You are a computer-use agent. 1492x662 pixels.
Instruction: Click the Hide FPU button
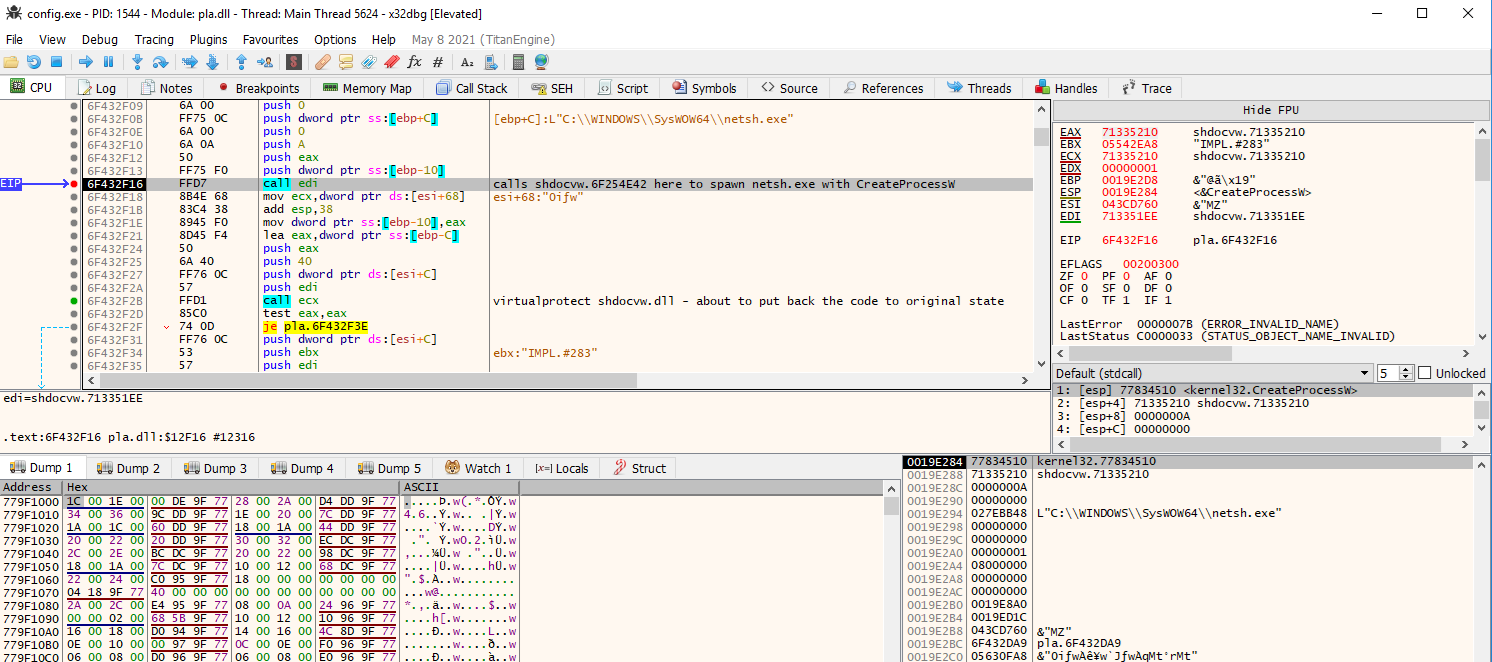[x=1270, y=109]
